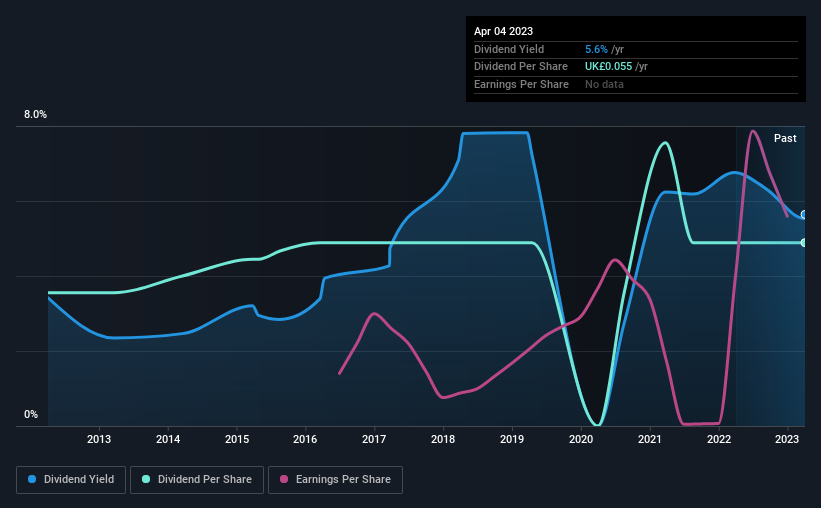This screenshot has width=821, height=508.
Task: Select the 2023 label on the x-axis
Action: point(787,439)
